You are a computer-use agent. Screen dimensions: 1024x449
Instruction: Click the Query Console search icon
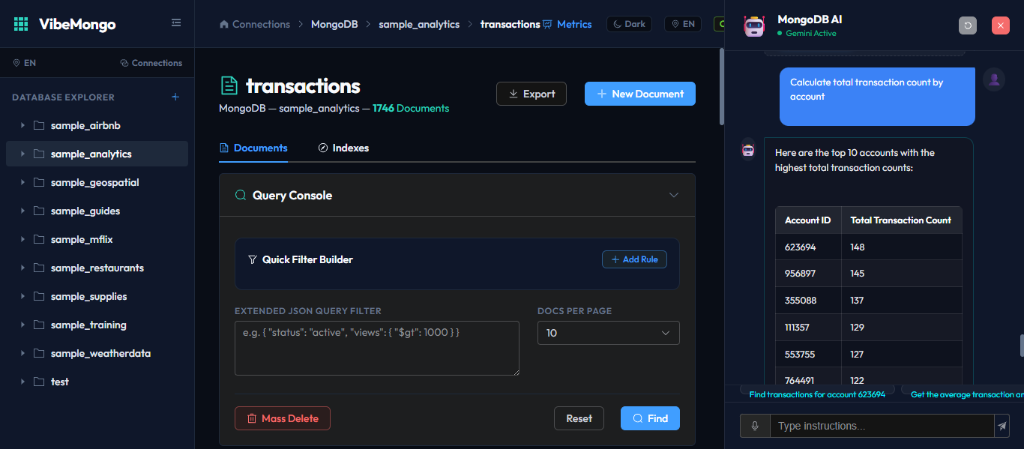point(240,195)
